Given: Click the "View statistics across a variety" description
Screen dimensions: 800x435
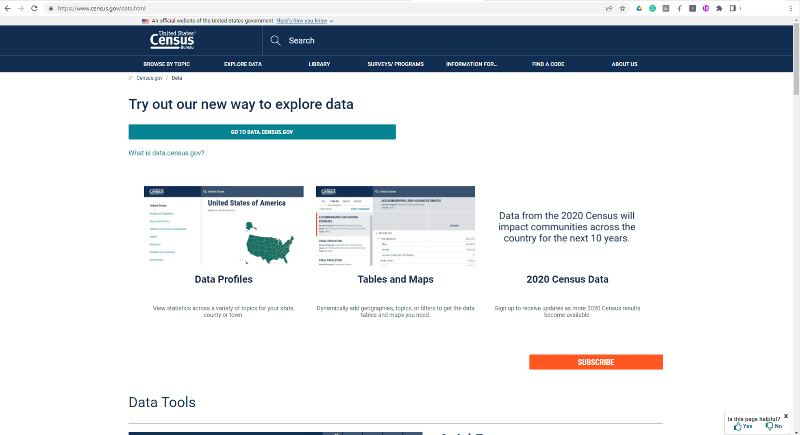Looking at the screenshot, I should click(x=223, y=312).
